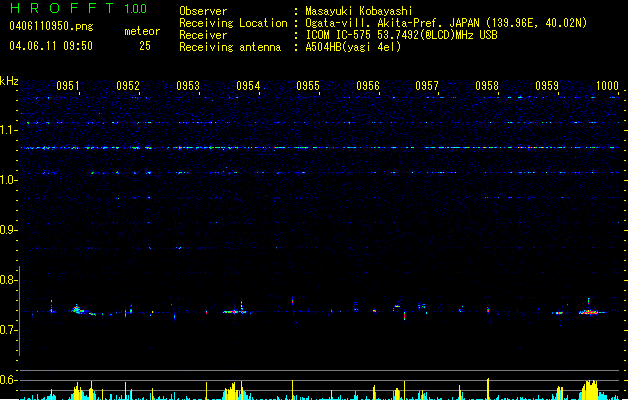The height and width of the screenshot is (400, 629).
Task: Click the date stamp 04.06.11 09:50
Action: (51, 46)
